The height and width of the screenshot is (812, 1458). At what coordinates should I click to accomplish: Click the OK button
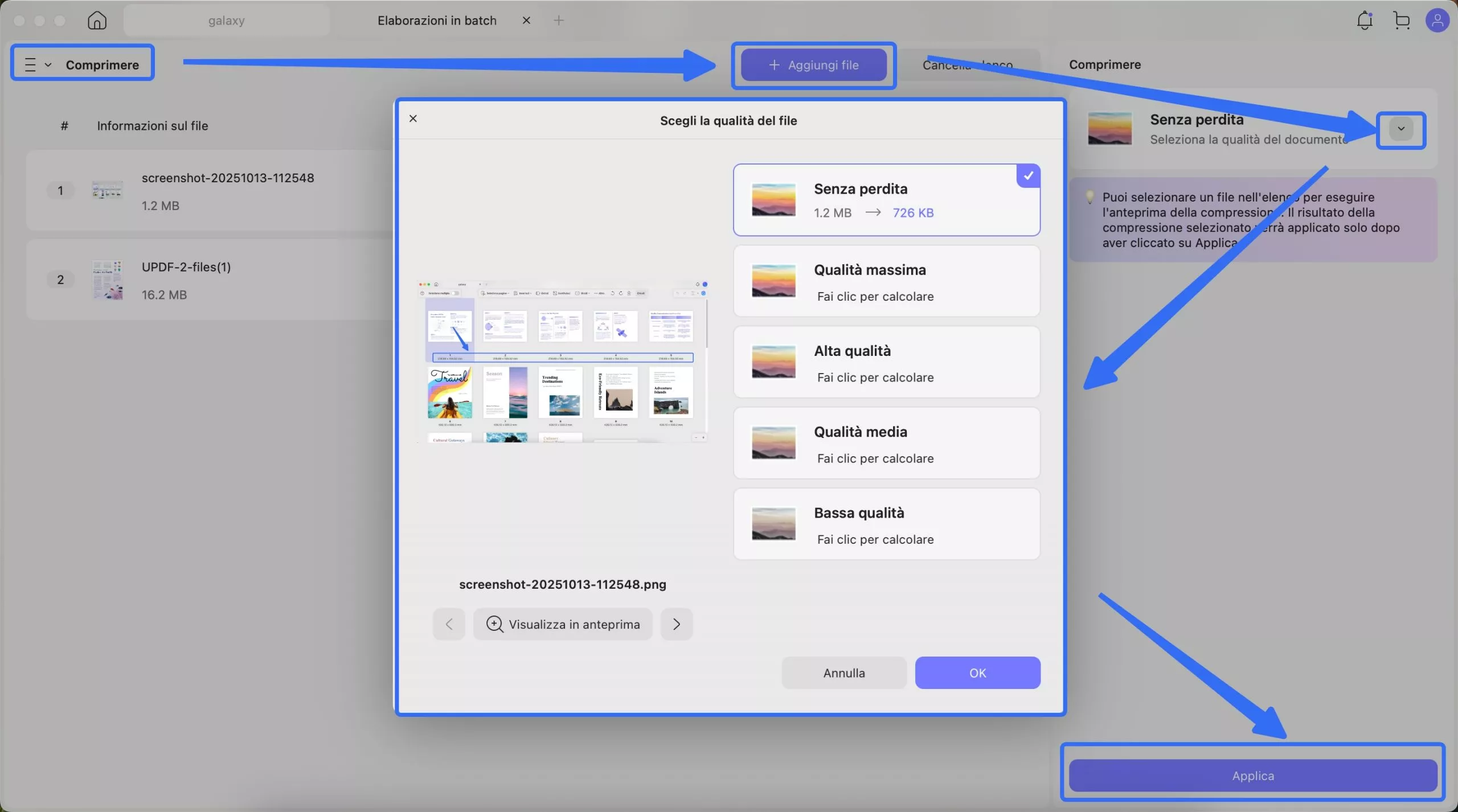point(977,672)
